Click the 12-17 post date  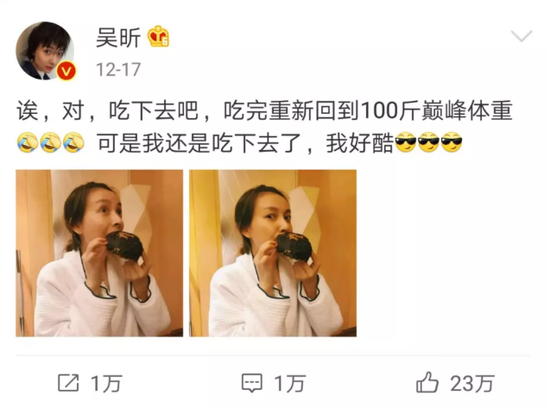[119, 69]
